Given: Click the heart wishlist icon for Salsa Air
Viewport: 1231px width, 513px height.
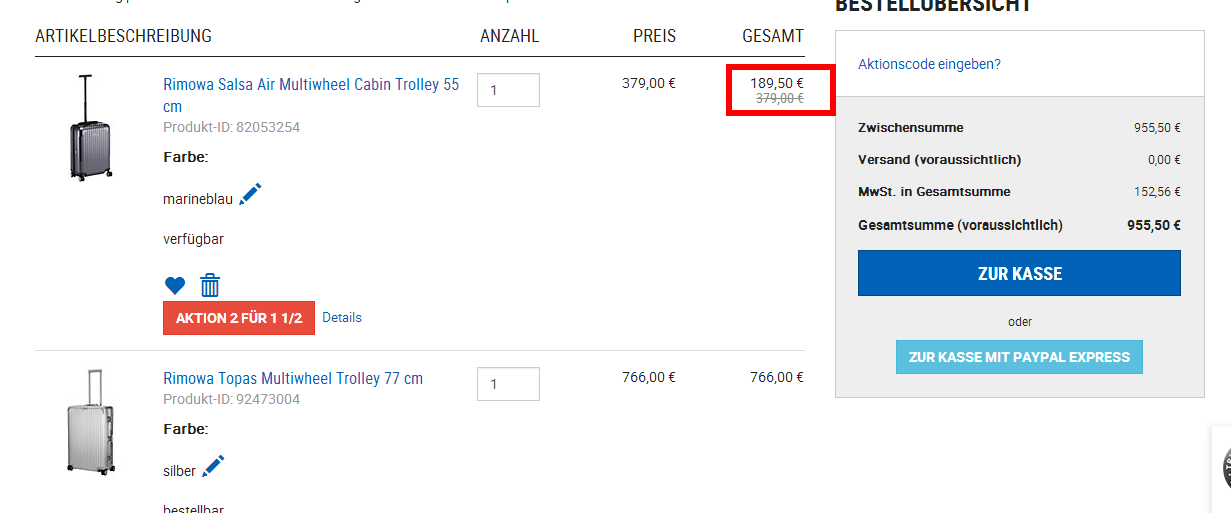Looking at the screenshot, I should [175, 286].
